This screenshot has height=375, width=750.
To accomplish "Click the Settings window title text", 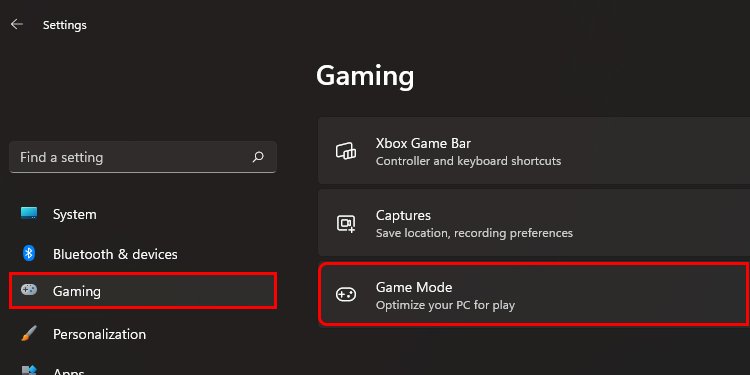I will pos(65,25).
